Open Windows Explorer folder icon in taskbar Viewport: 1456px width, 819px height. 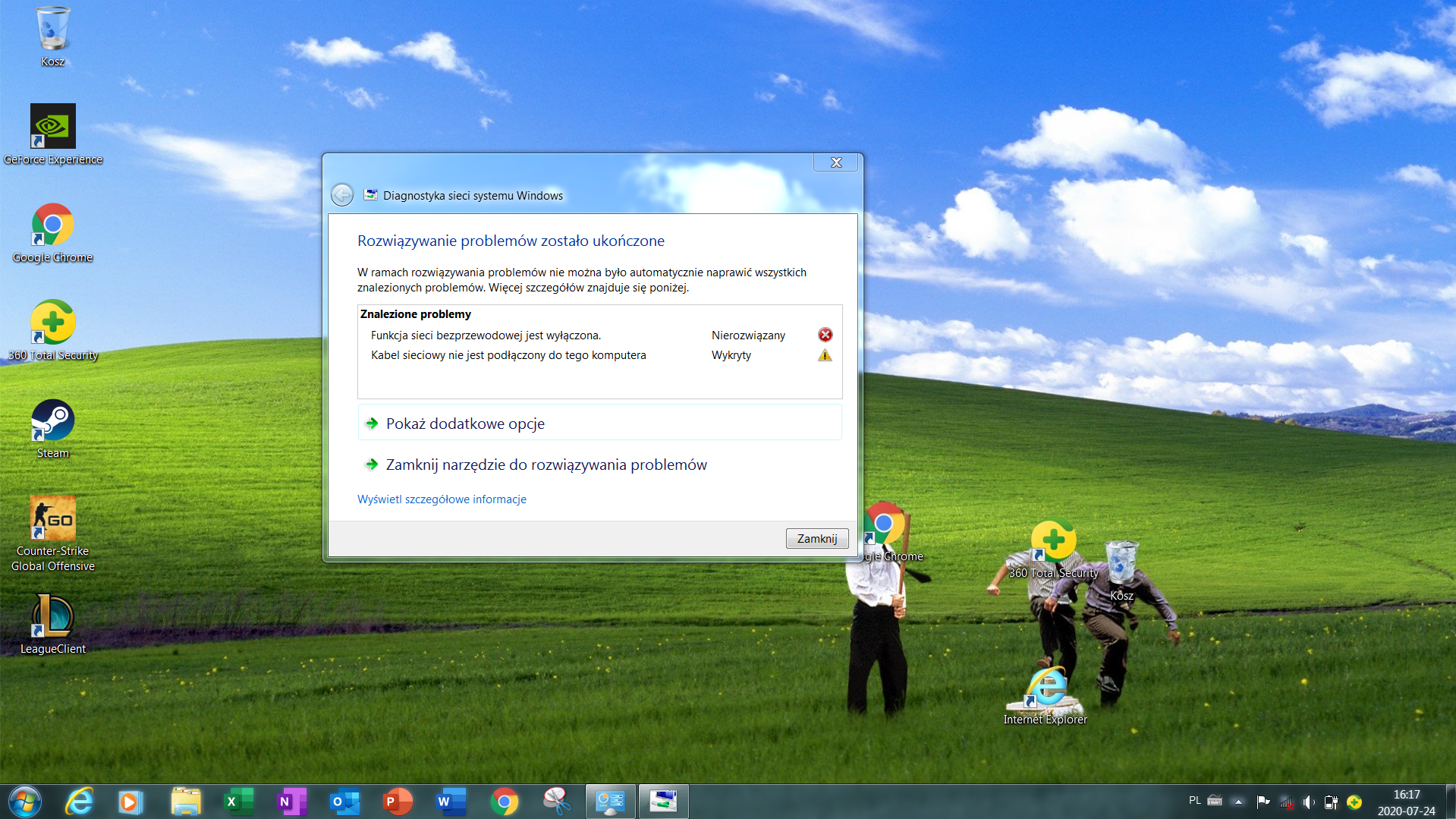point(185,802)
